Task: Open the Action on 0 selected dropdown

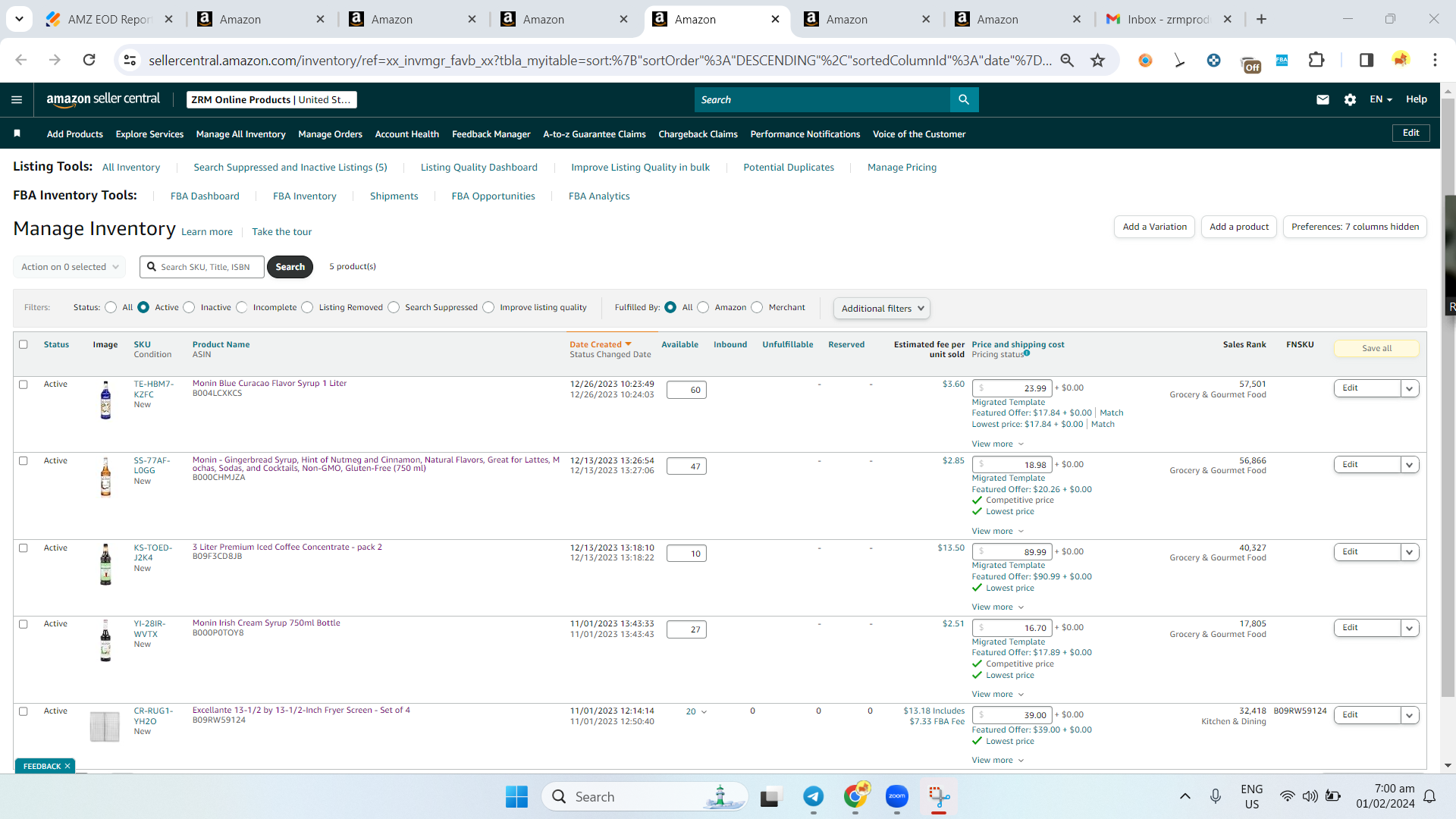Action: [69, 267]
